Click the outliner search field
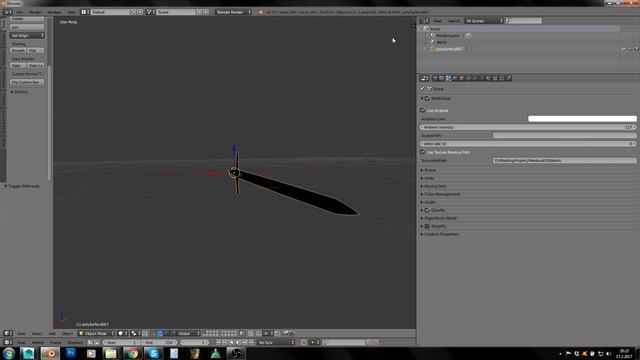Viewport: 640px width, 360px height. pos(524,21)
